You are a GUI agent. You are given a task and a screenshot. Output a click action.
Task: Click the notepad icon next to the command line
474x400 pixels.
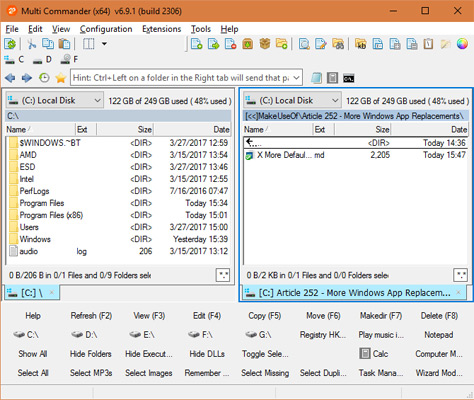(x=317, y=78)
